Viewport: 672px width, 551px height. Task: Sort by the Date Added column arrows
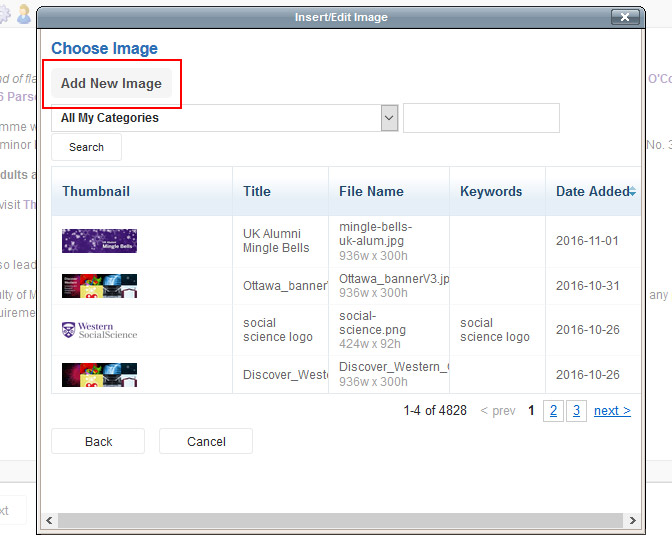[x=631, y=192]
